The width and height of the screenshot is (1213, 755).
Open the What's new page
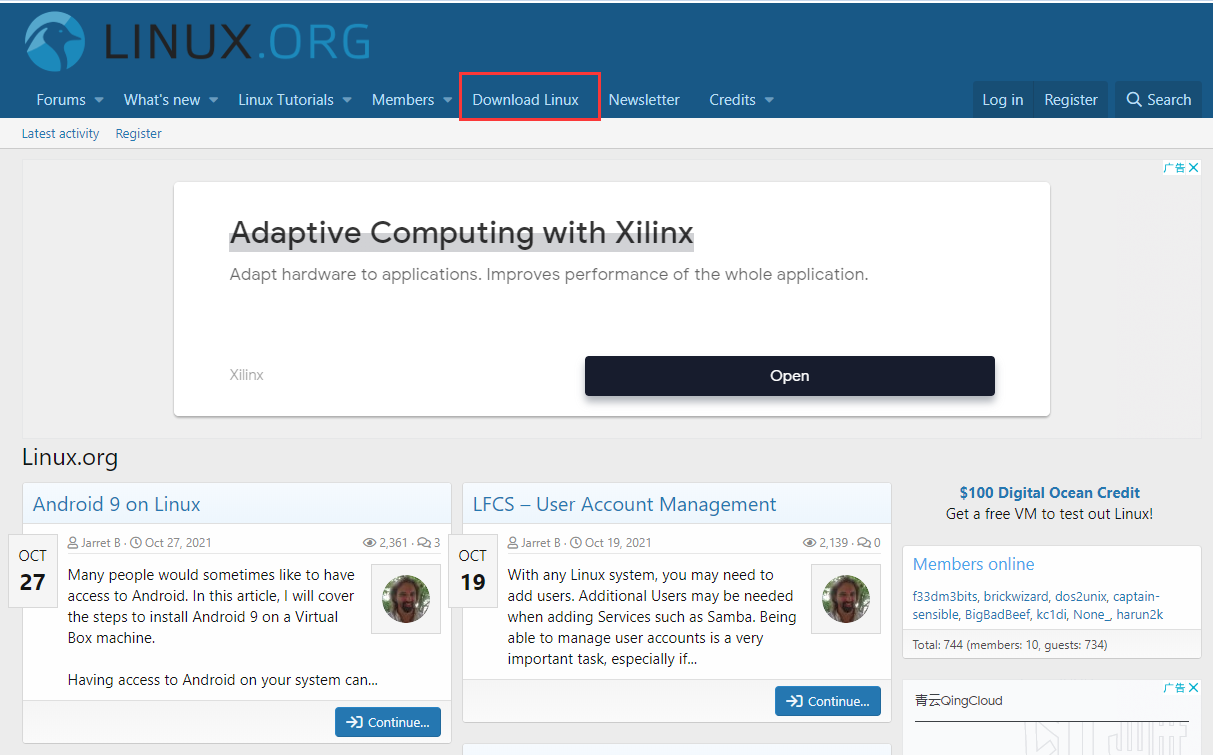click(162, 100)
